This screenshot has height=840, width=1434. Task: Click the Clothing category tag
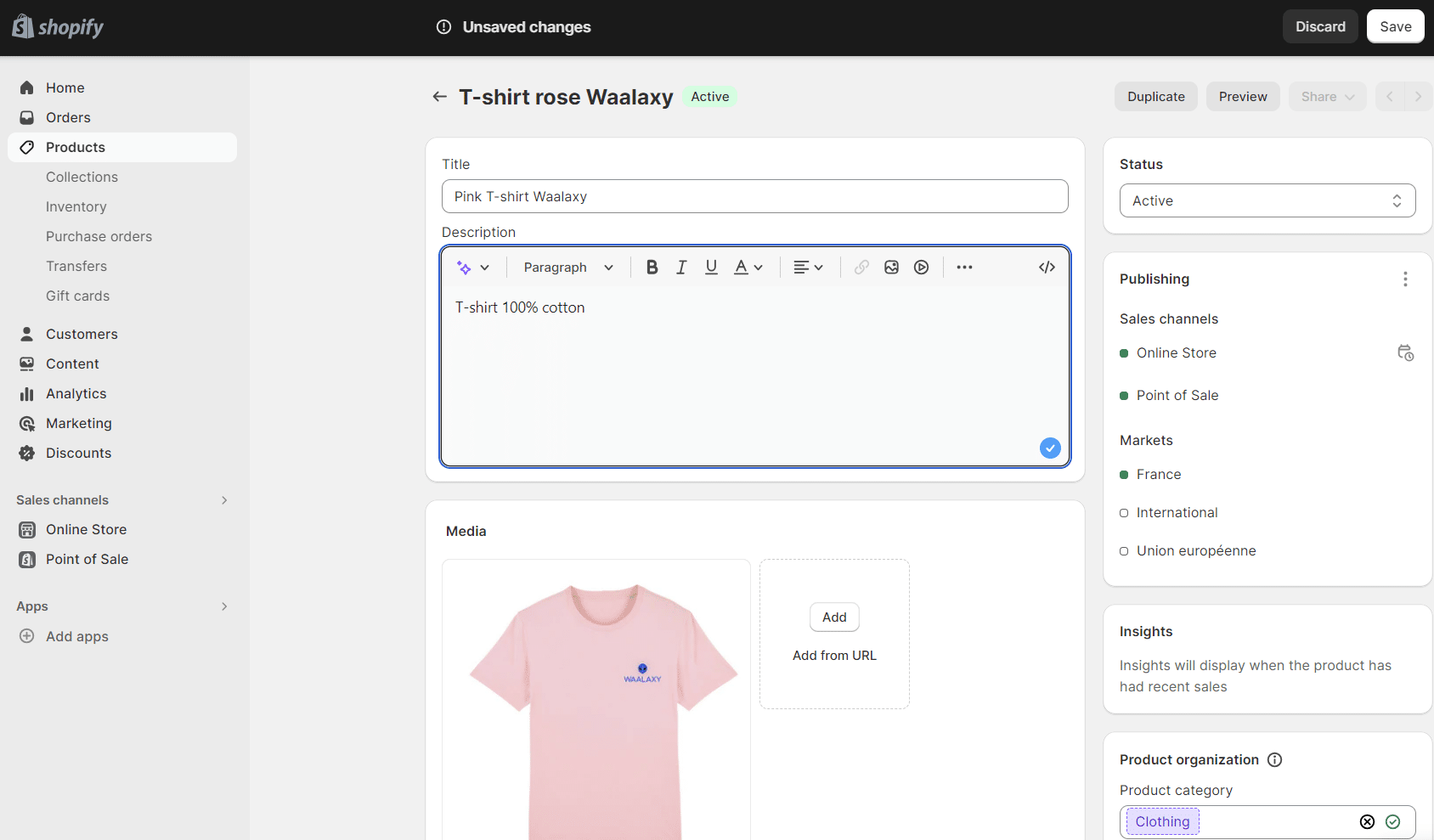(1162, 821)
